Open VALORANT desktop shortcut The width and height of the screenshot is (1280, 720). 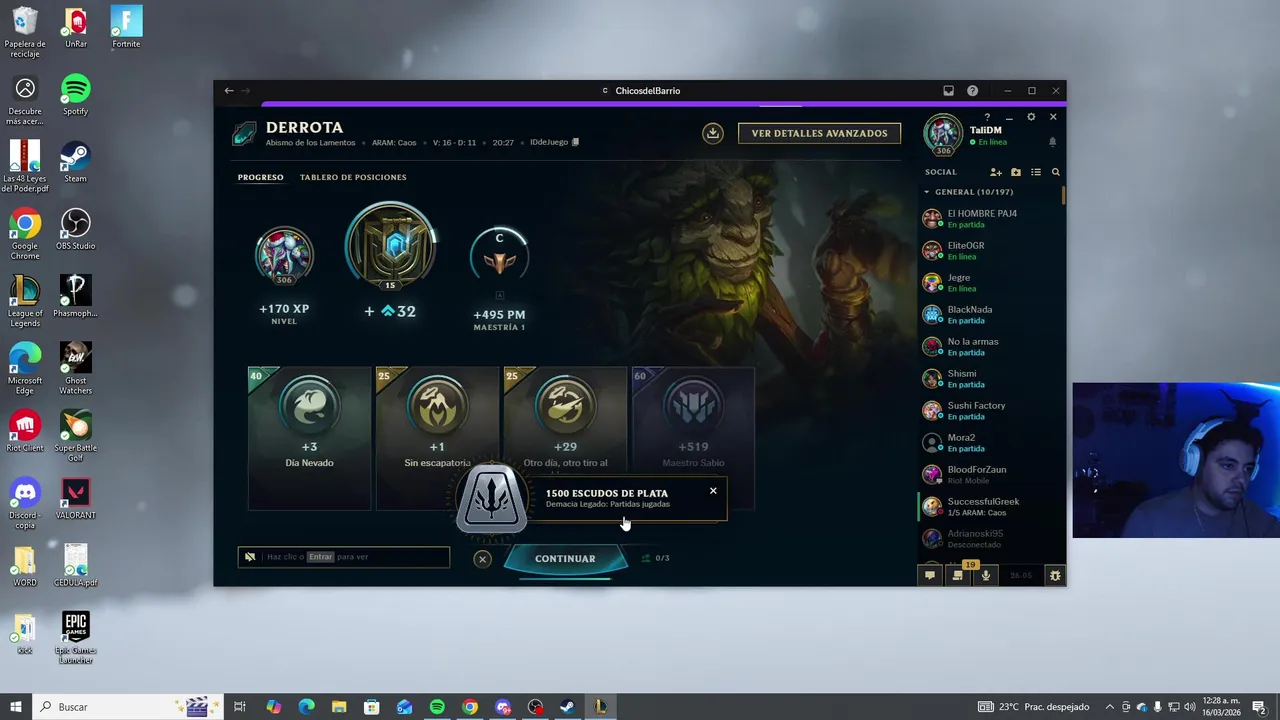point(76,499)
